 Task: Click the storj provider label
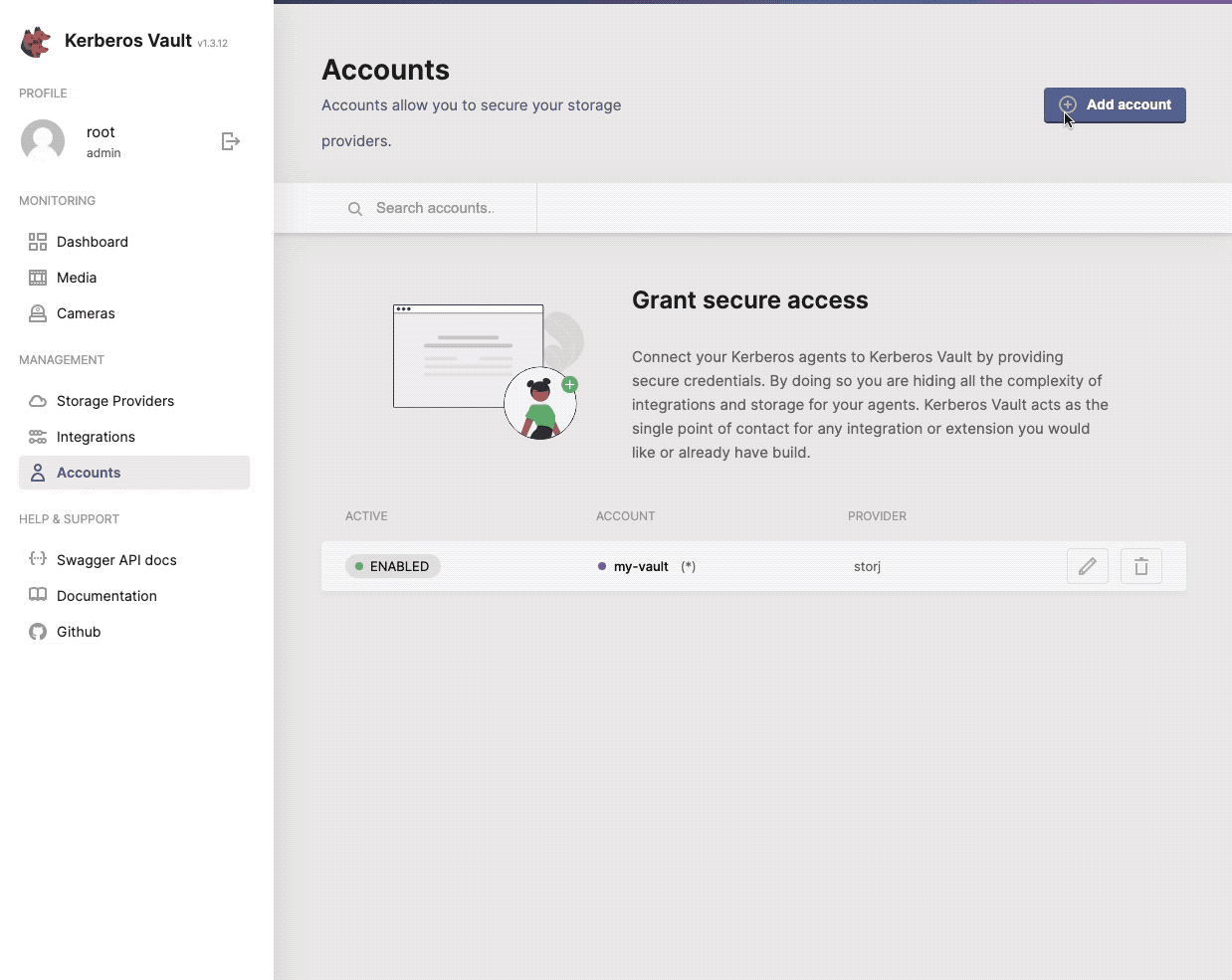tap(867, 565)
